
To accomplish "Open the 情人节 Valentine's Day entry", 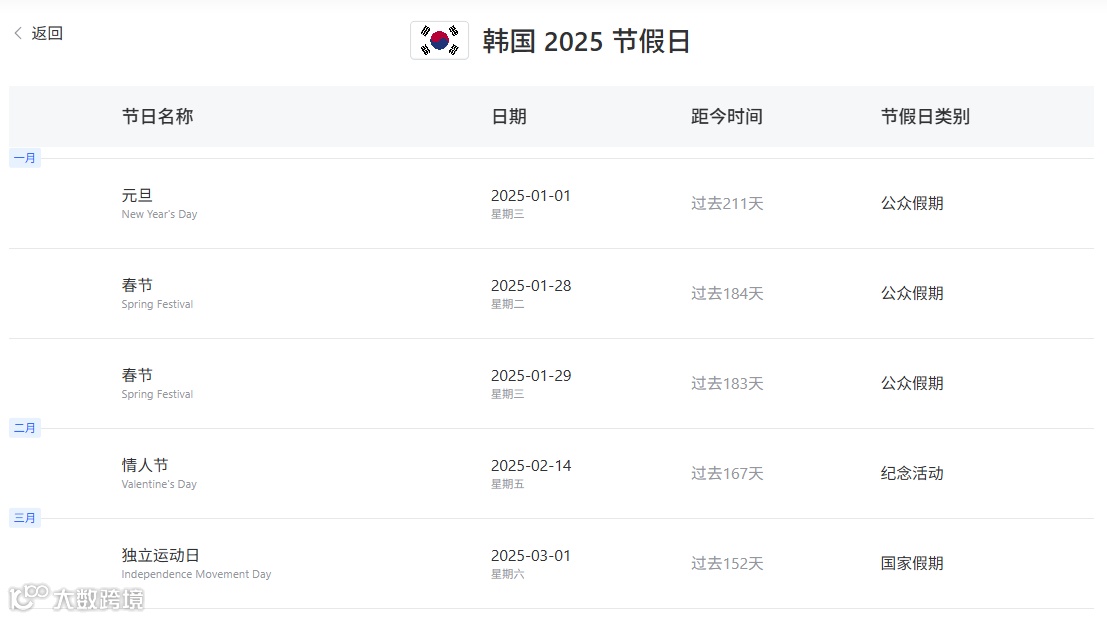I will pos(551,474).
